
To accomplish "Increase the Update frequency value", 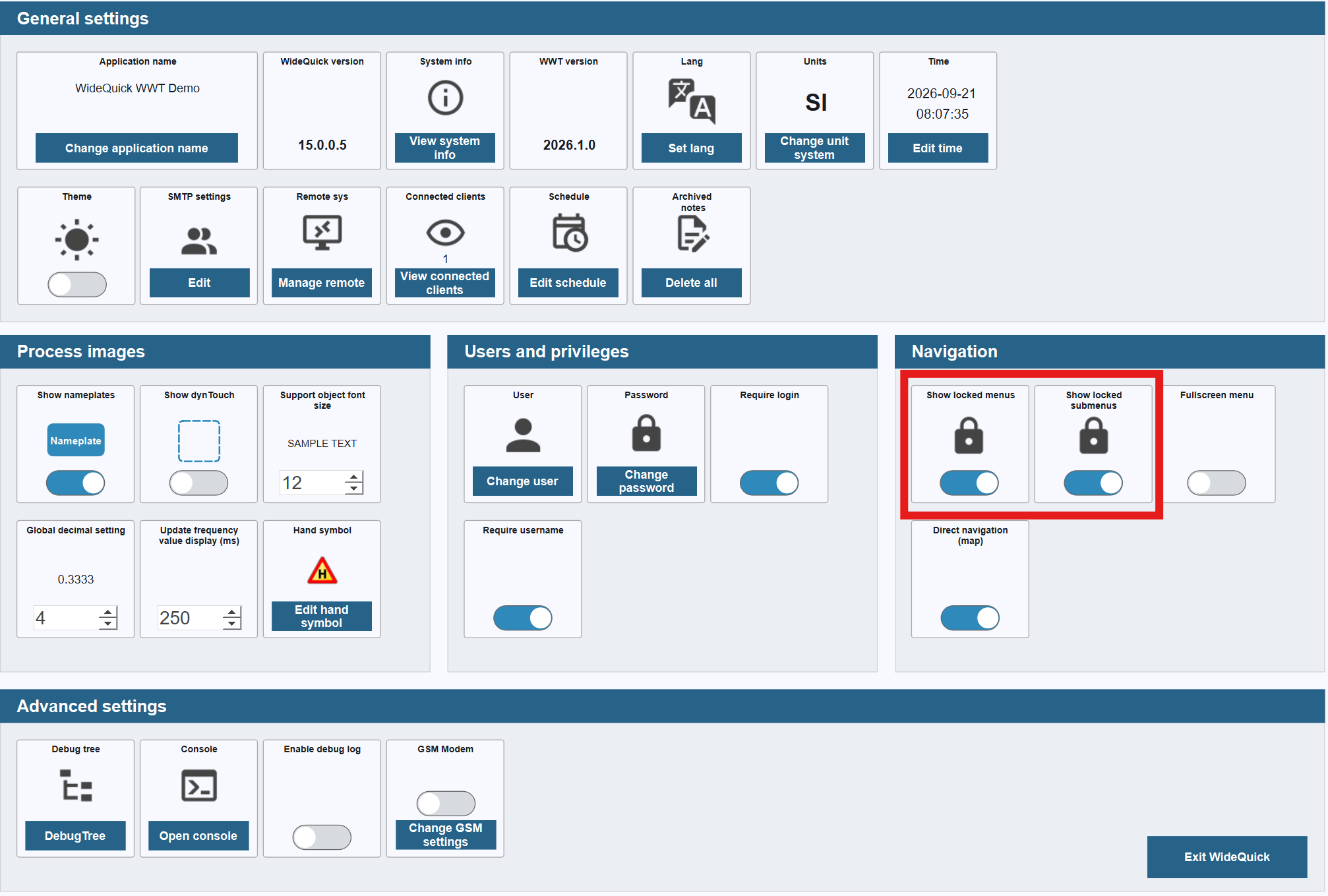I will pyautogui.click(x=231, y=612).
